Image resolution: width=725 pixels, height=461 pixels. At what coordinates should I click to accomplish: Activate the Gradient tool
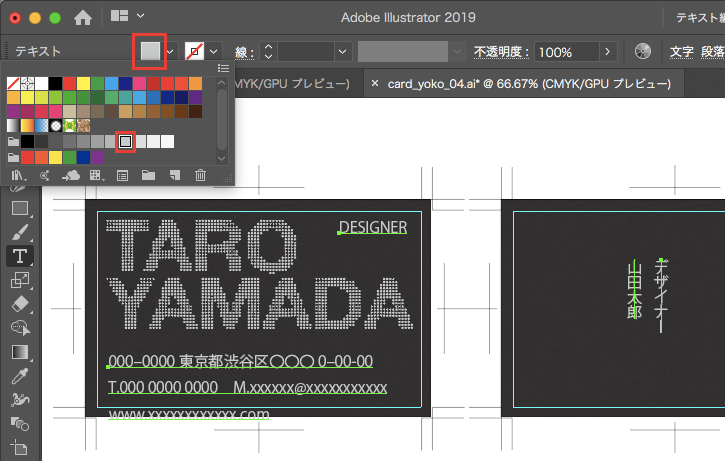click(x=19, y=352)
